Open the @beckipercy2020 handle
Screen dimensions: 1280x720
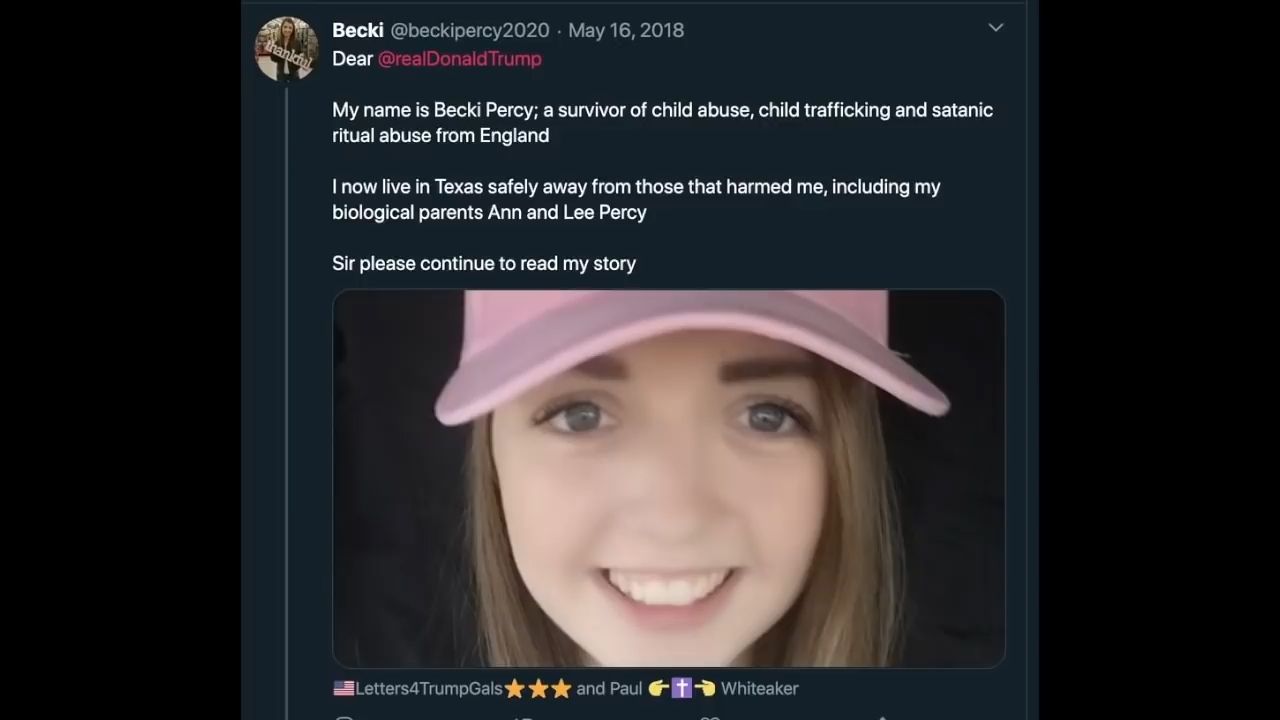pos(470,30)
